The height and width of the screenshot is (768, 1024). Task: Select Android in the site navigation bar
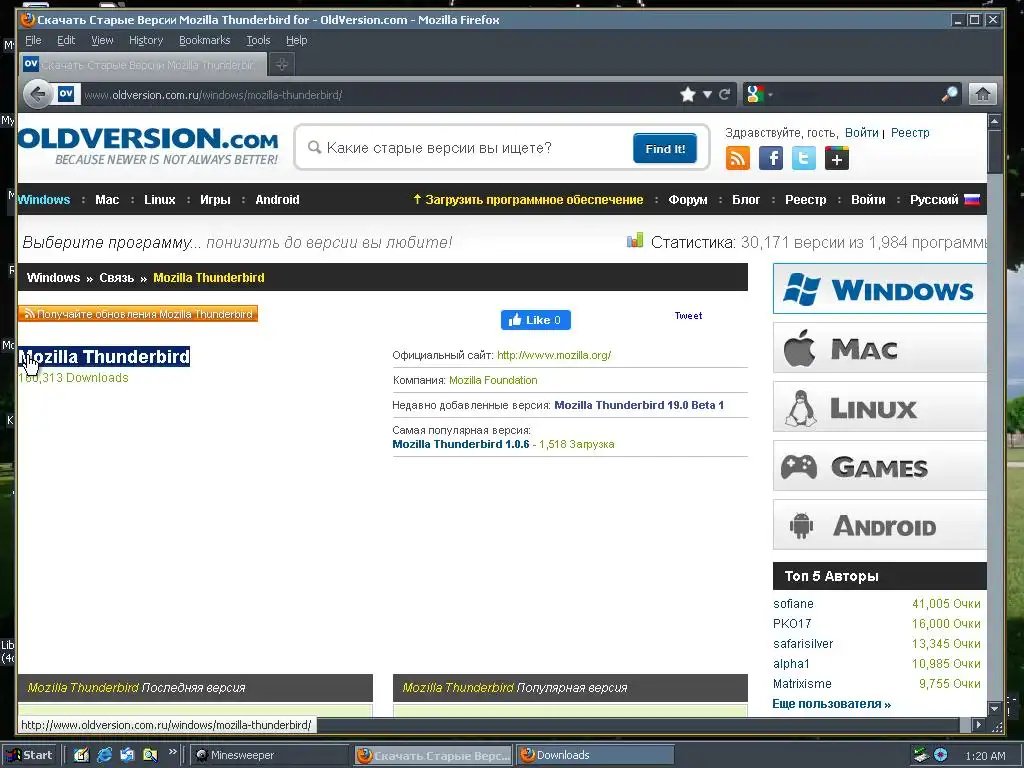click(x=277, y=200)
